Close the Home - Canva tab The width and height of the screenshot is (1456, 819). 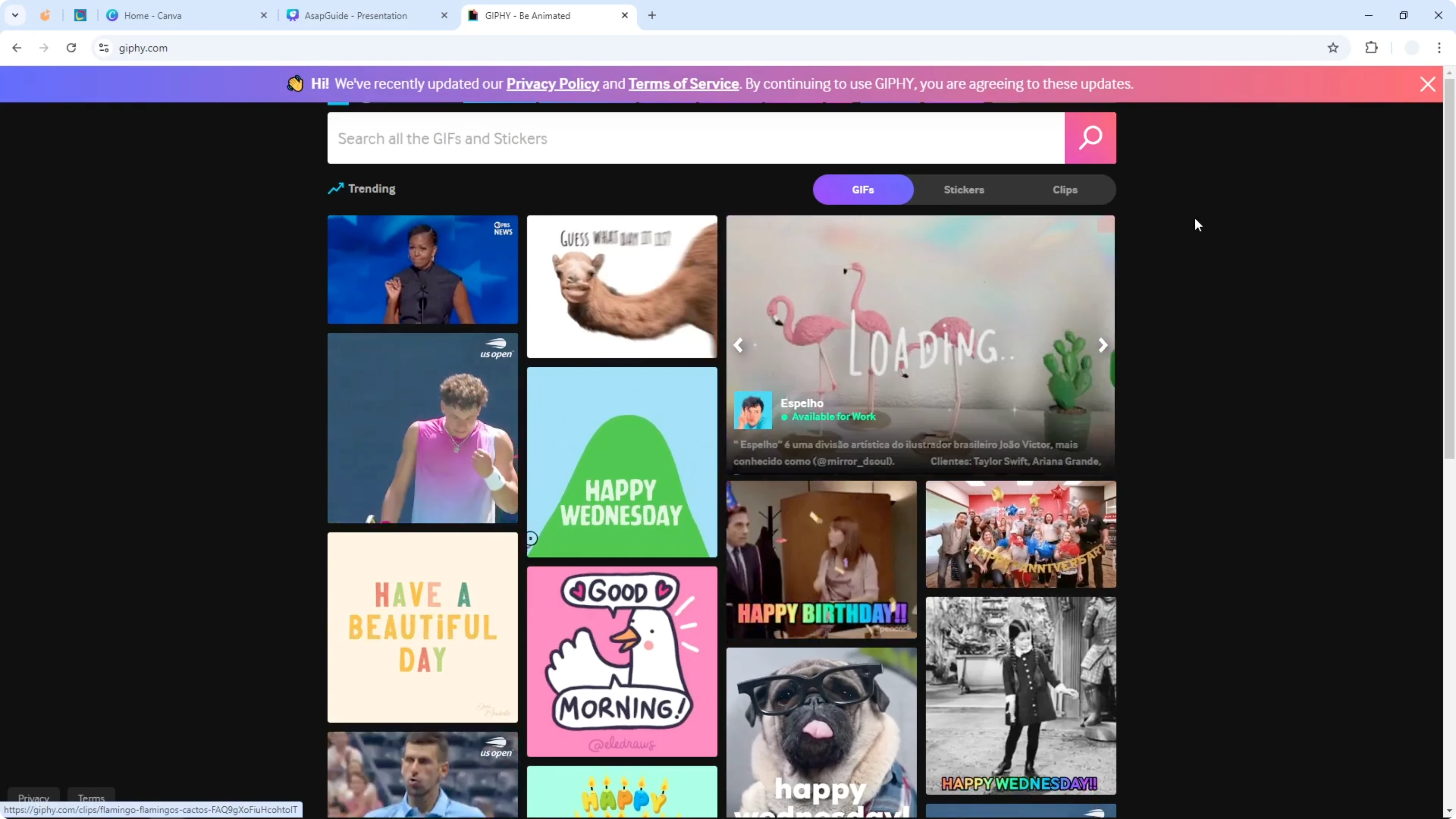tap(264, 15)
